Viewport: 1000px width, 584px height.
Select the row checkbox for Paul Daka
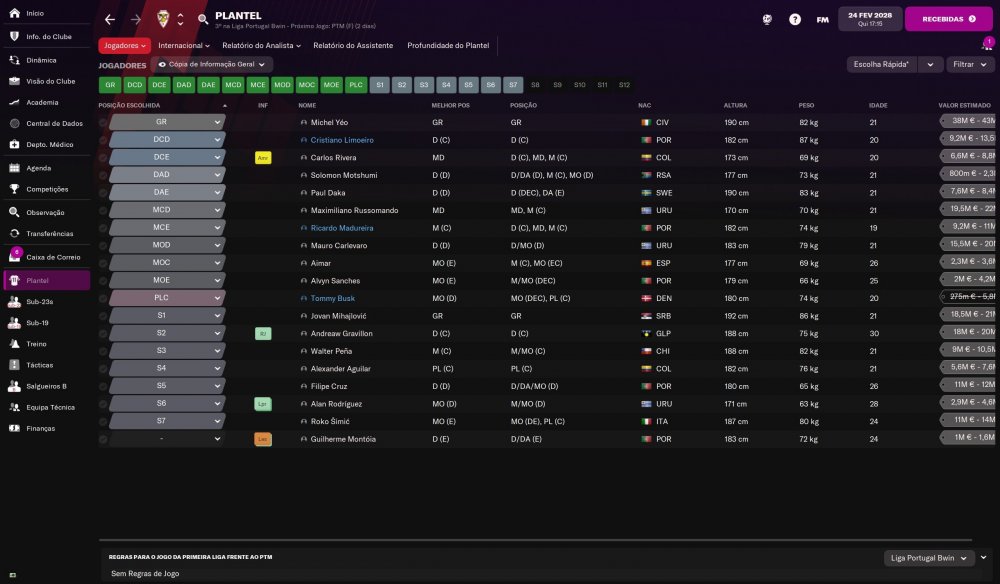pos(103,193)
